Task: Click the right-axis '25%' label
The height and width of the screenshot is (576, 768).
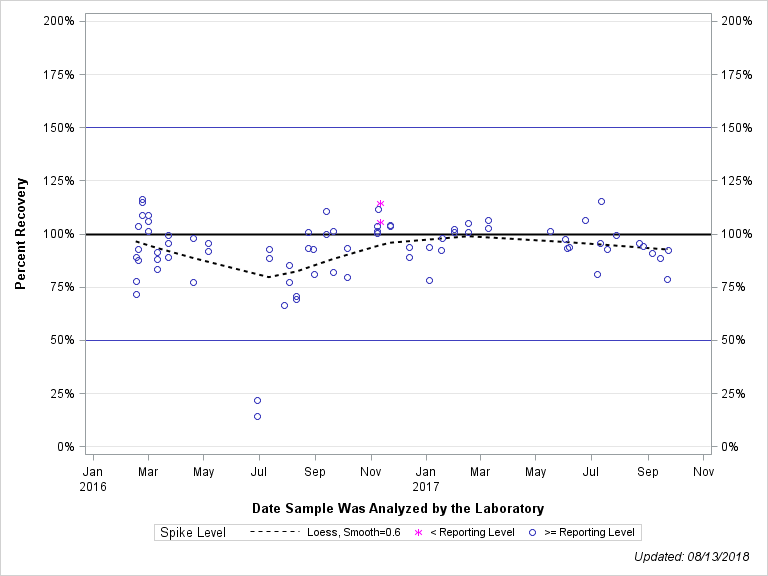Action: point(733,394)
